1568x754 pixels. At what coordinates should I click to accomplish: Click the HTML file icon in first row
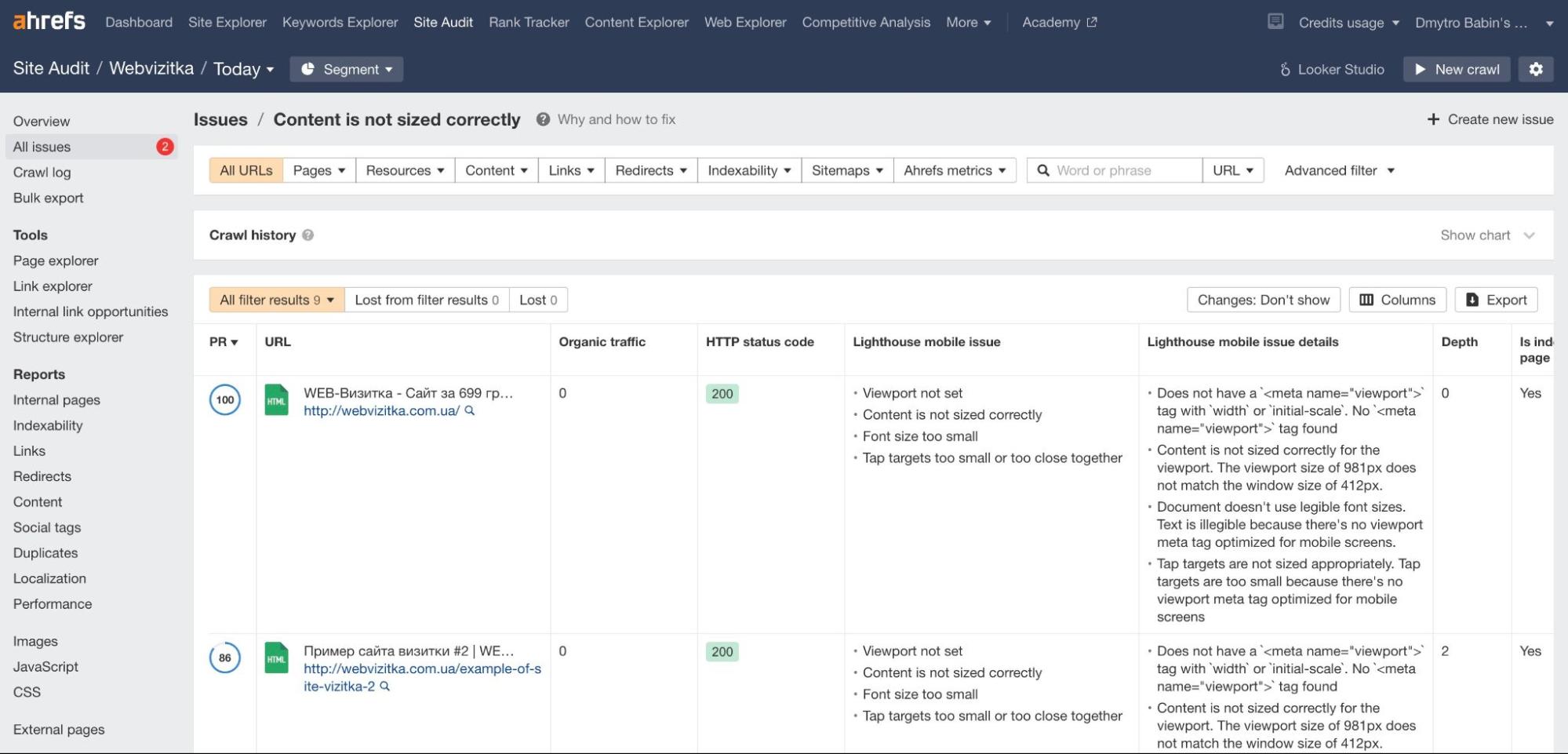(x=276, y=400)
